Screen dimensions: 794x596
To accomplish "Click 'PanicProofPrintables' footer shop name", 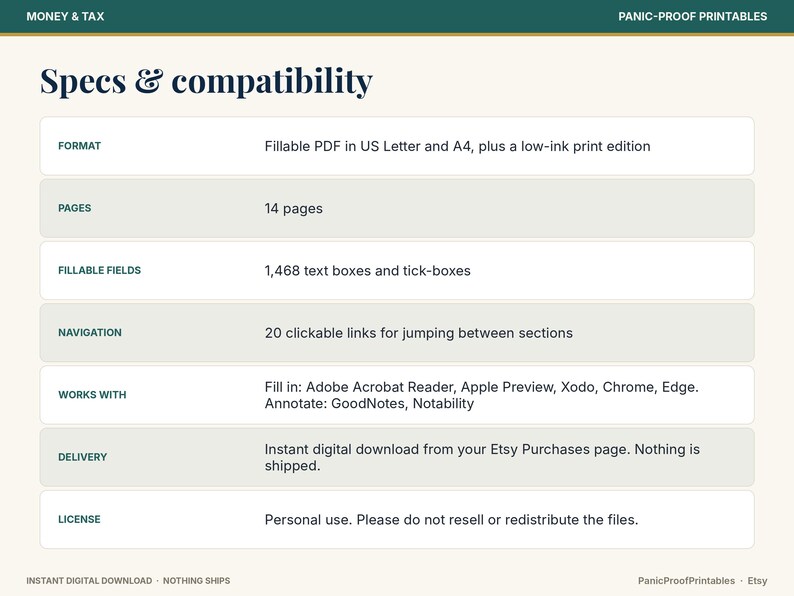I will click(x=686, y=581).
